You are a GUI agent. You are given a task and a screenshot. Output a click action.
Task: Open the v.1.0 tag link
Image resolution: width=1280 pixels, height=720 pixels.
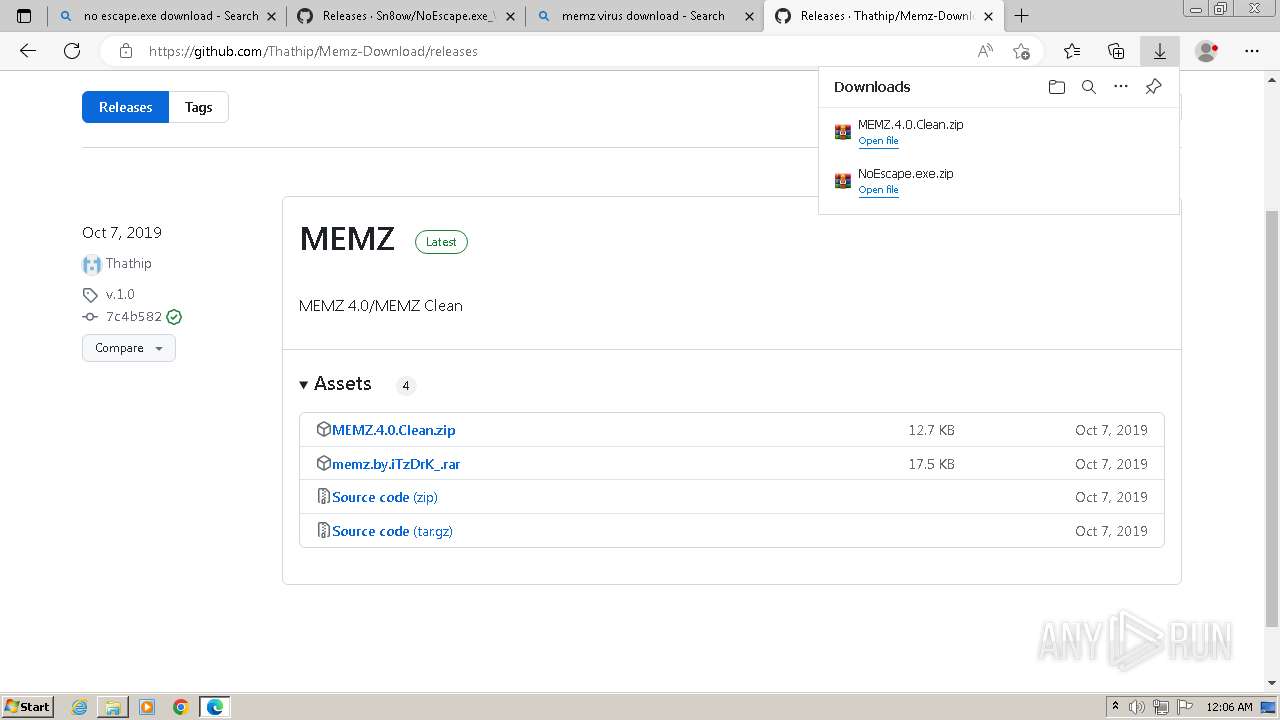pos(120,294)
